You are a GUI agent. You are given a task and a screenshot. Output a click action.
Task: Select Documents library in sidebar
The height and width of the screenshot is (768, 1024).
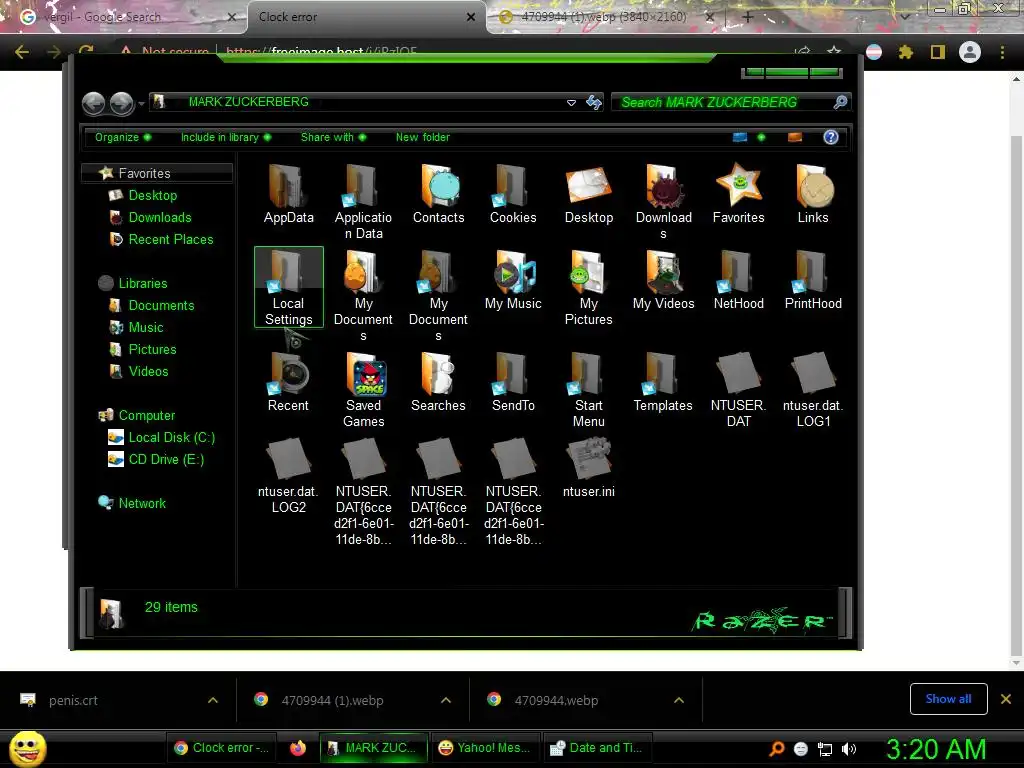[161, 306]
